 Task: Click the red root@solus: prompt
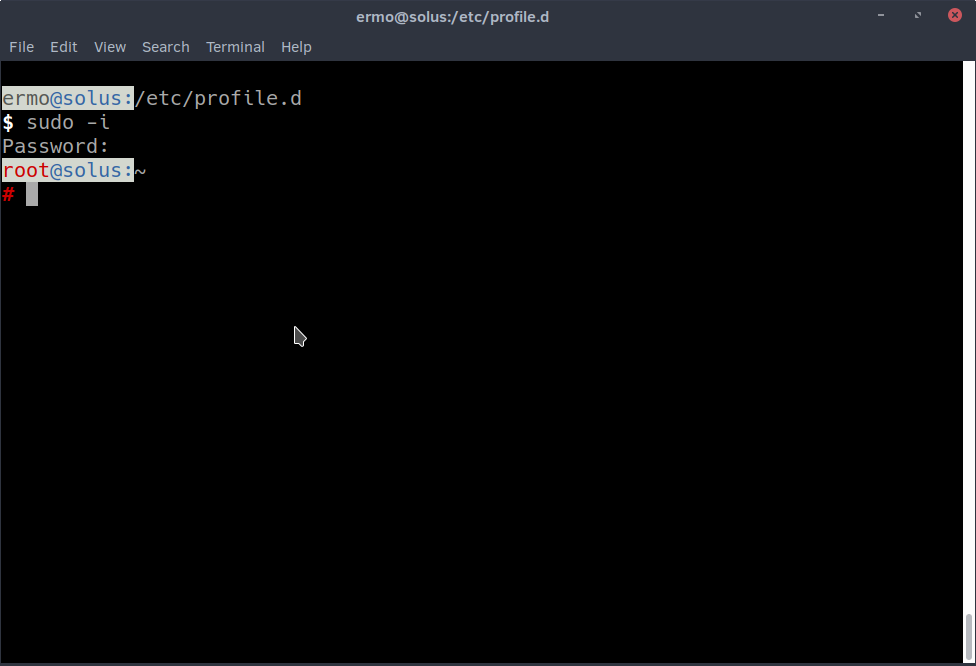tap(68, 170)
